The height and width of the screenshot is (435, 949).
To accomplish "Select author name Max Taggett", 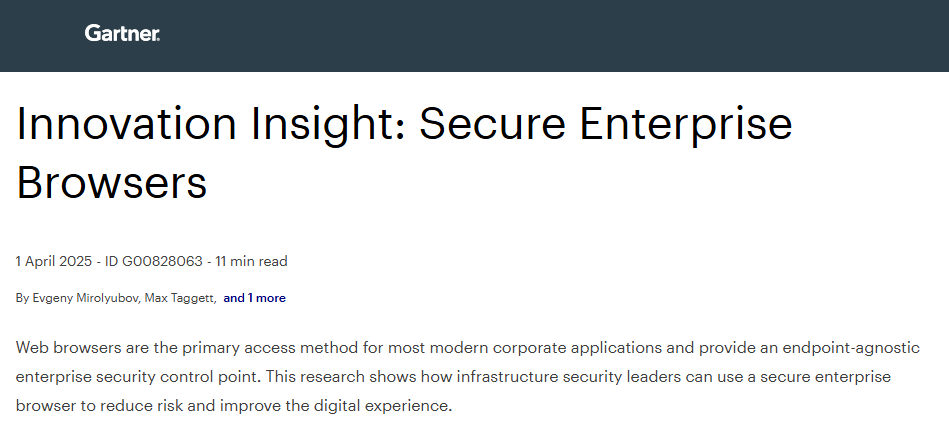I will (x=179, y=298).
